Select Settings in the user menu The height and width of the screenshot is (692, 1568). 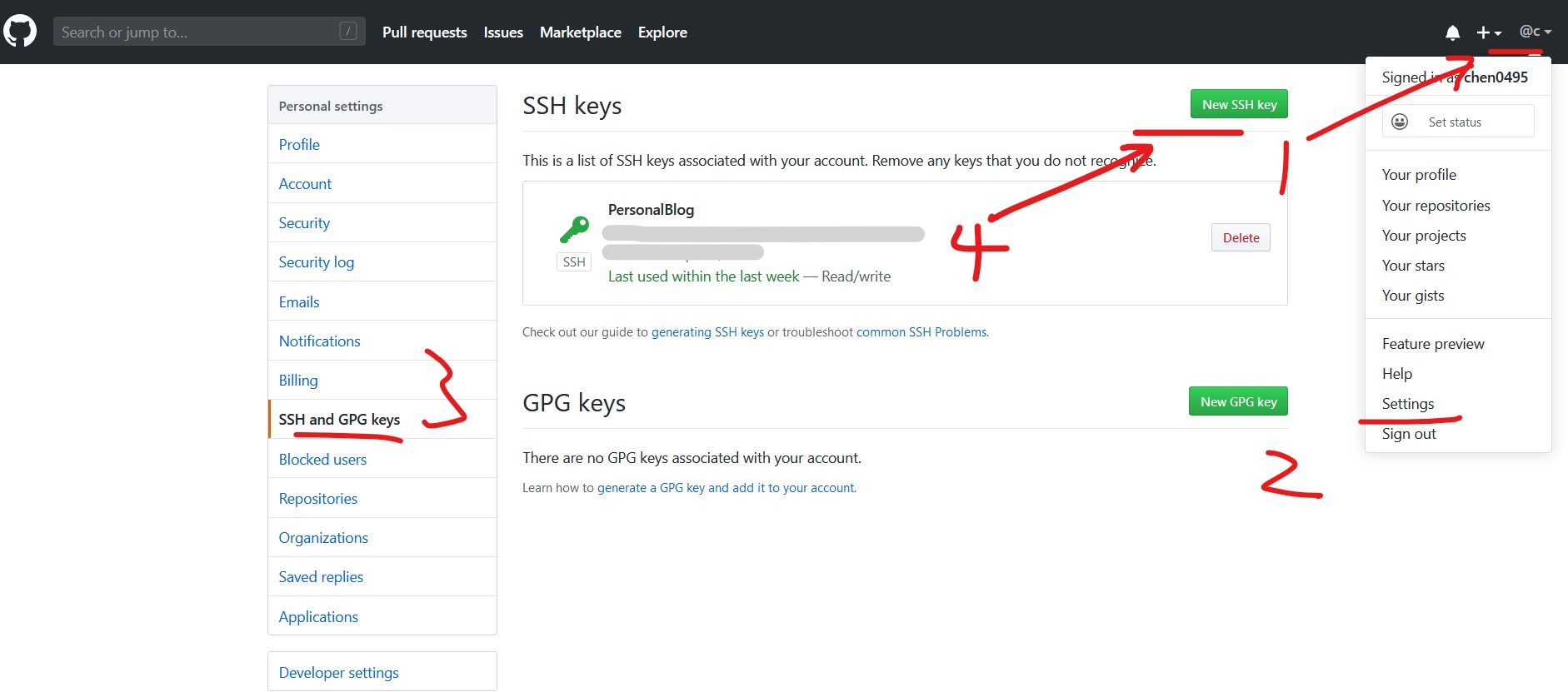(1408, 404)
